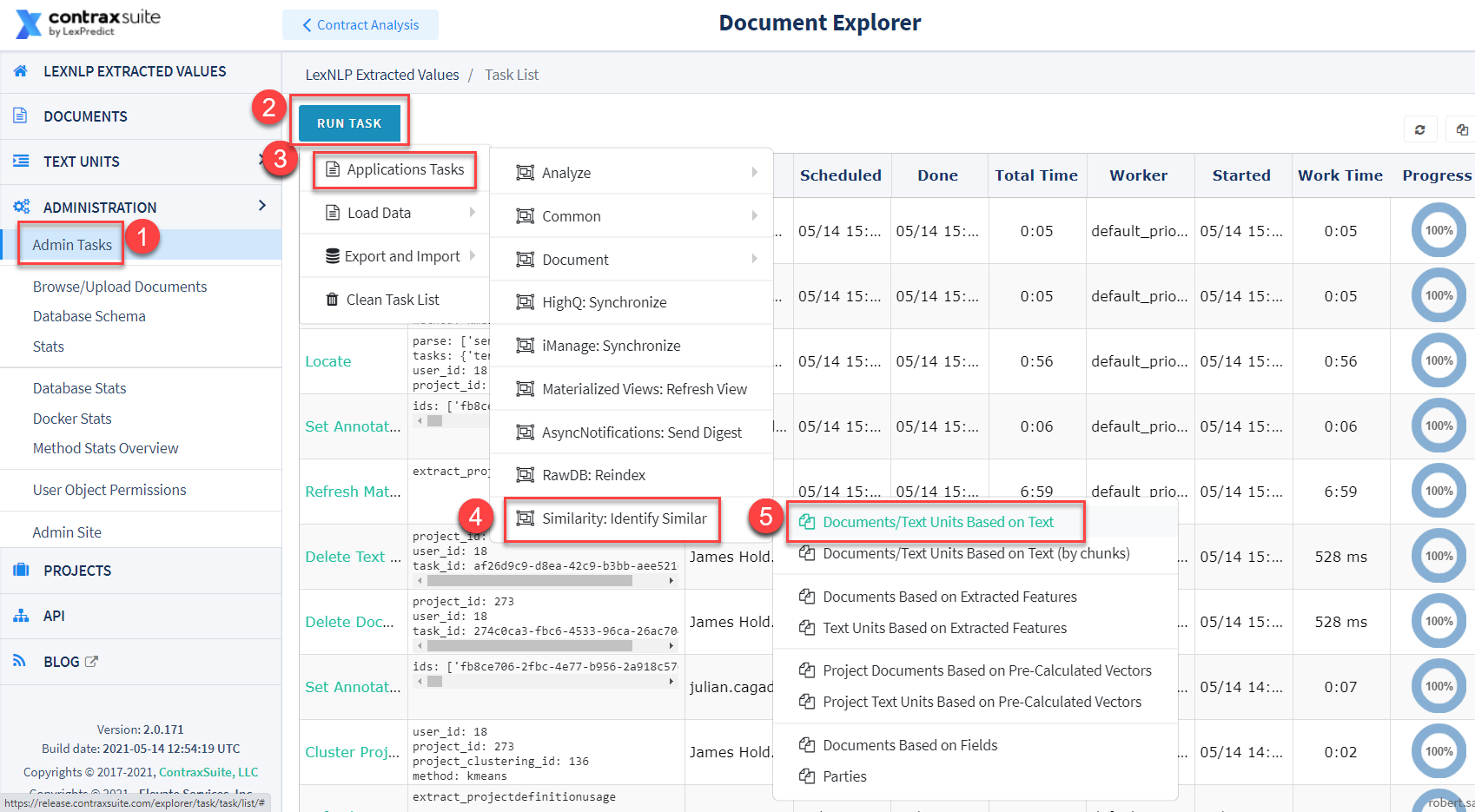Expand the Common submenu arrow
Image resolution: width=1475 pixels, height=812 pixels.
click(755, 215)
